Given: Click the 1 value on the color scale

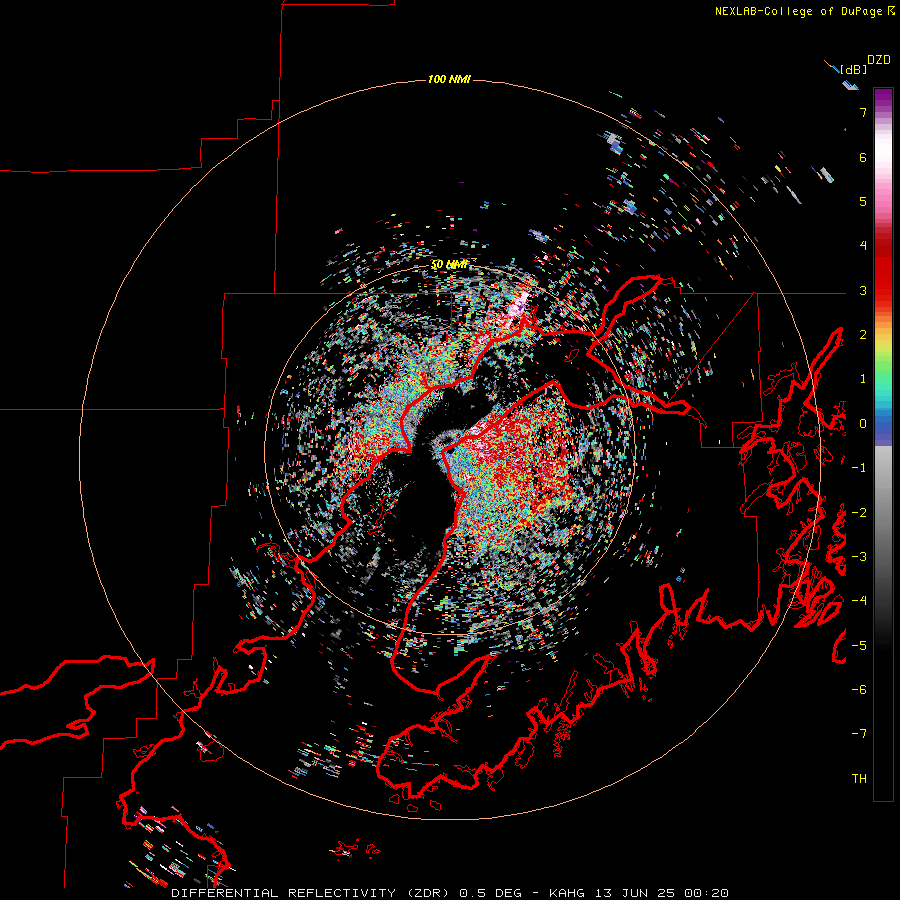Looking at the screenshot, I should coord(863,379).
